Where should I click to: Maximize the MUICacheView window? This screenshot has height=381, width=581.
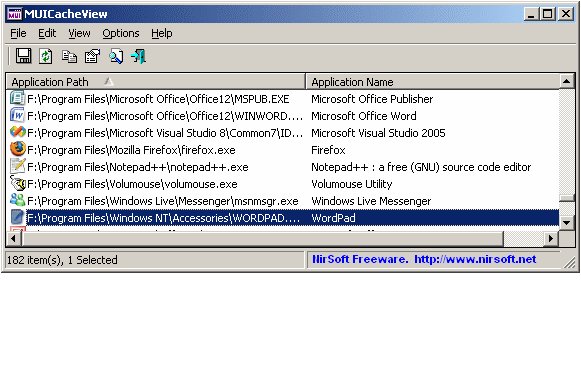click(547, 14)
